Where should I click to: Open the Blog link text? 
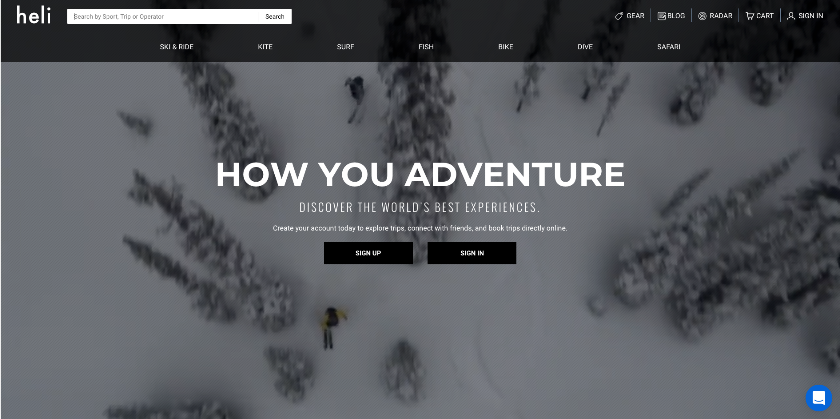[x=676, y=16]
